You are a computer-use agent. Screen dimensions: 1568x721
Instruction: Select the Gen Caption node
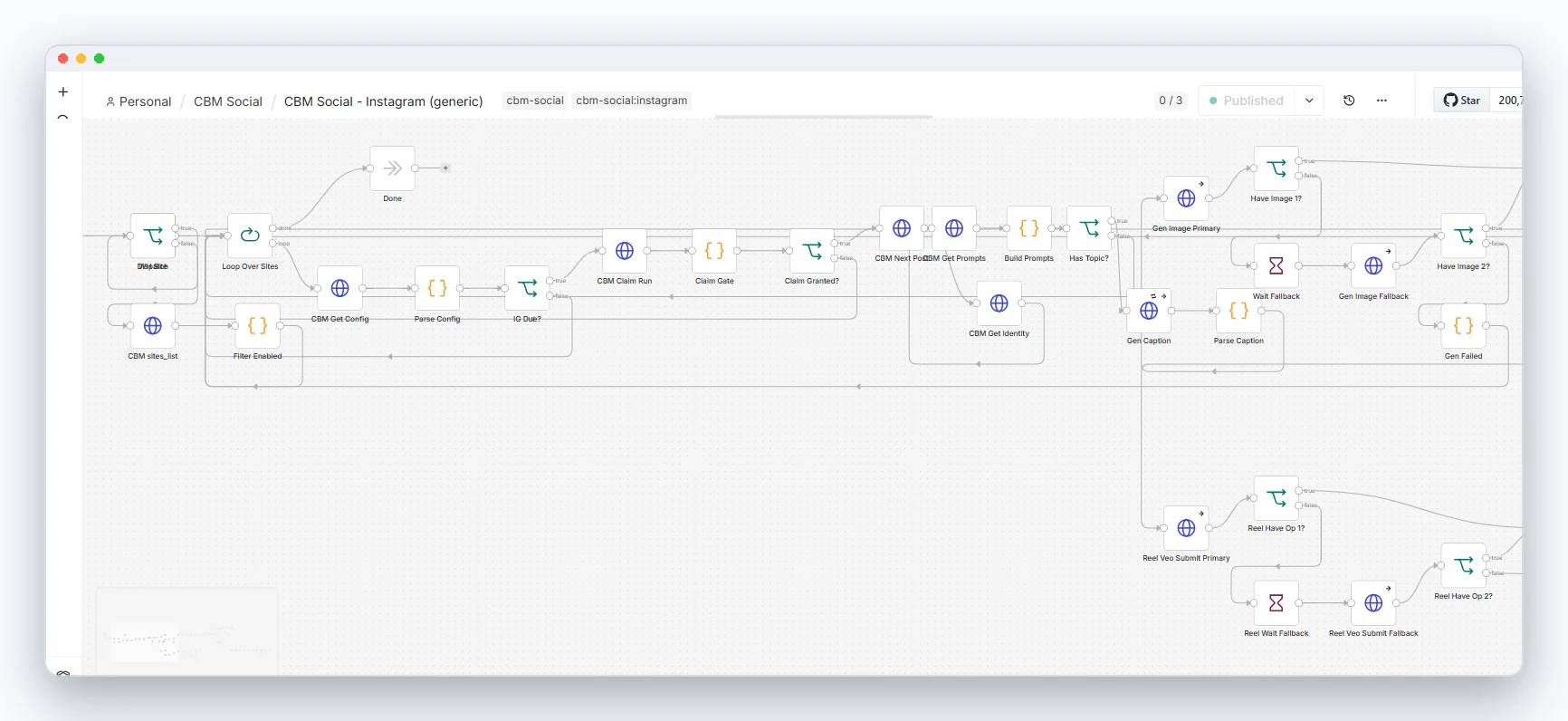1149,311
